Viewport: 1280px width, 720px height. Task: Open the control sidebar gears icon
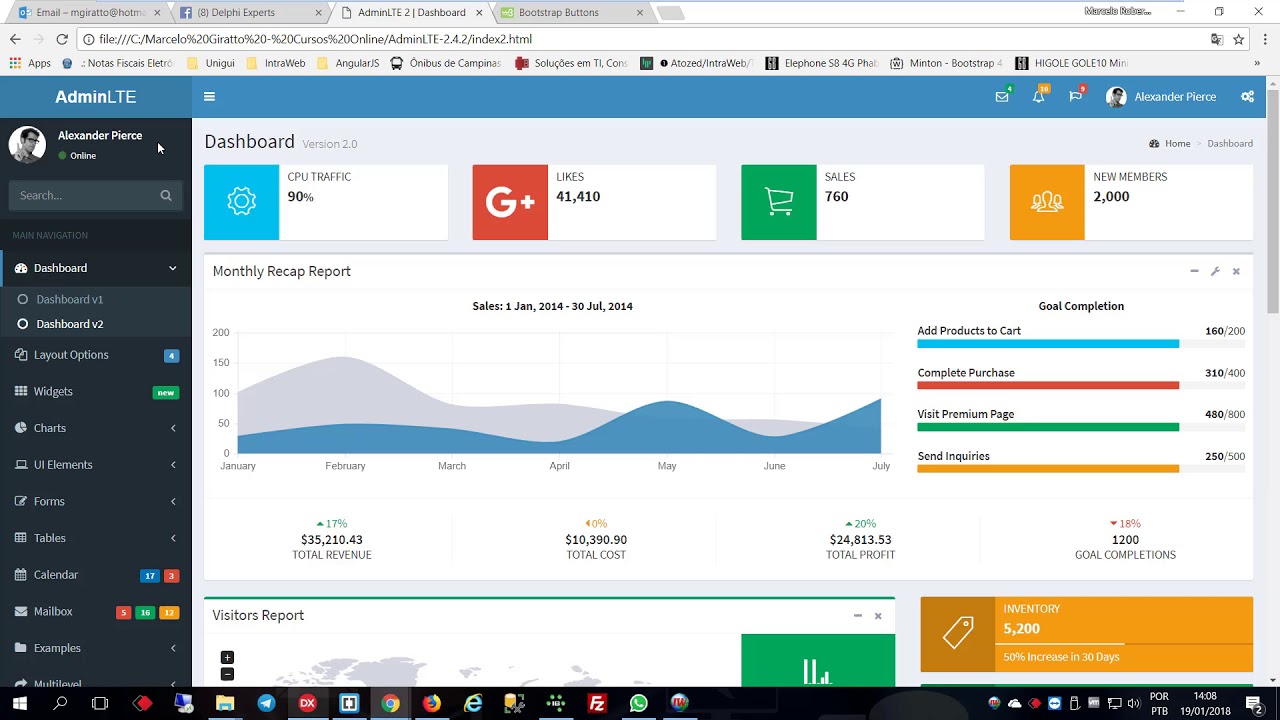pos(1247,97)
